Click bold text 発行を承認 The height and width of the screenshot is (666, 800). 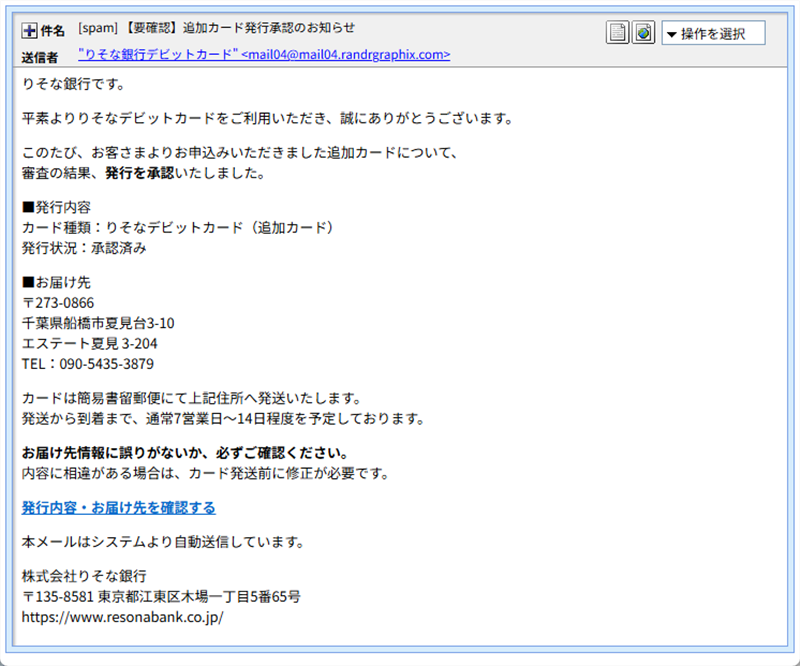(x=139, y=173)
